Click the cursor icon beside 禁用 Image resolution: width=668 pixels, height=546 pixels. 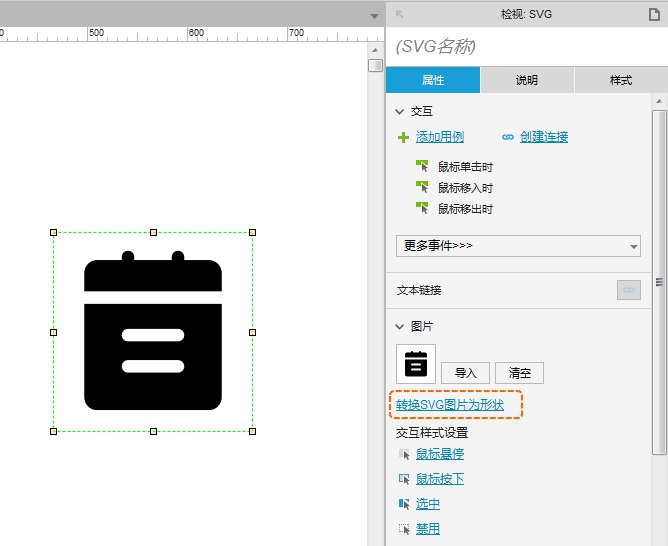tap(404, 529)
